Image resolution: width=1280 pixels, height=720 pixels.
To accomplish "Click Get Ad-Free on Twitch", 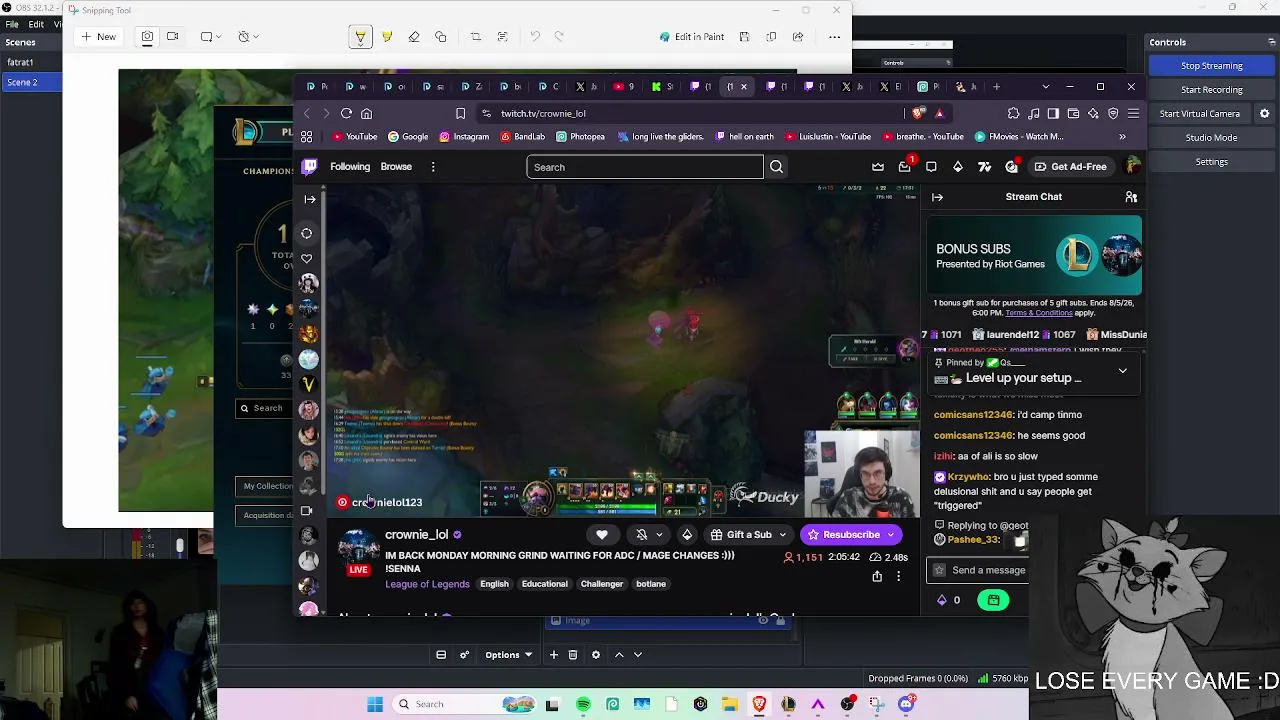I will click(x=1070, y=167).
